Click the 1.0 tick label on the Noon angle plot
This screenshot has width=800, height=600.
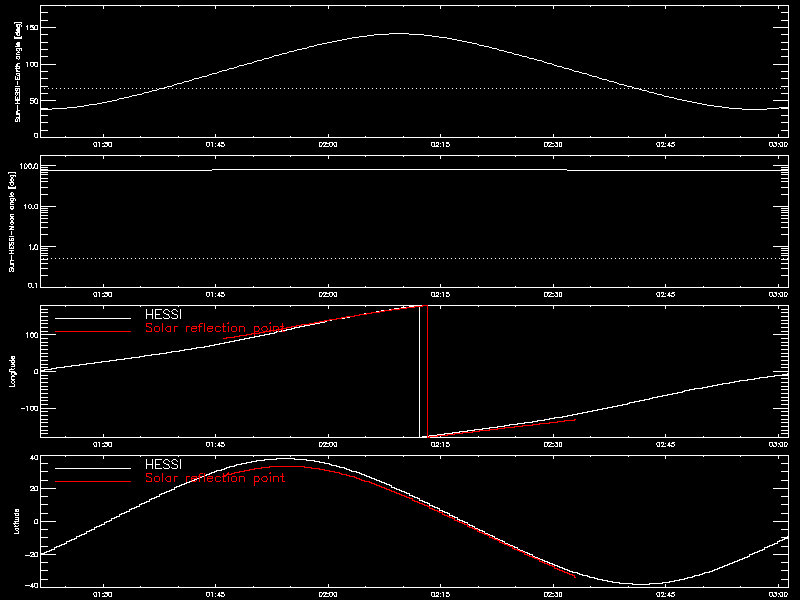[x=33, y=247]
